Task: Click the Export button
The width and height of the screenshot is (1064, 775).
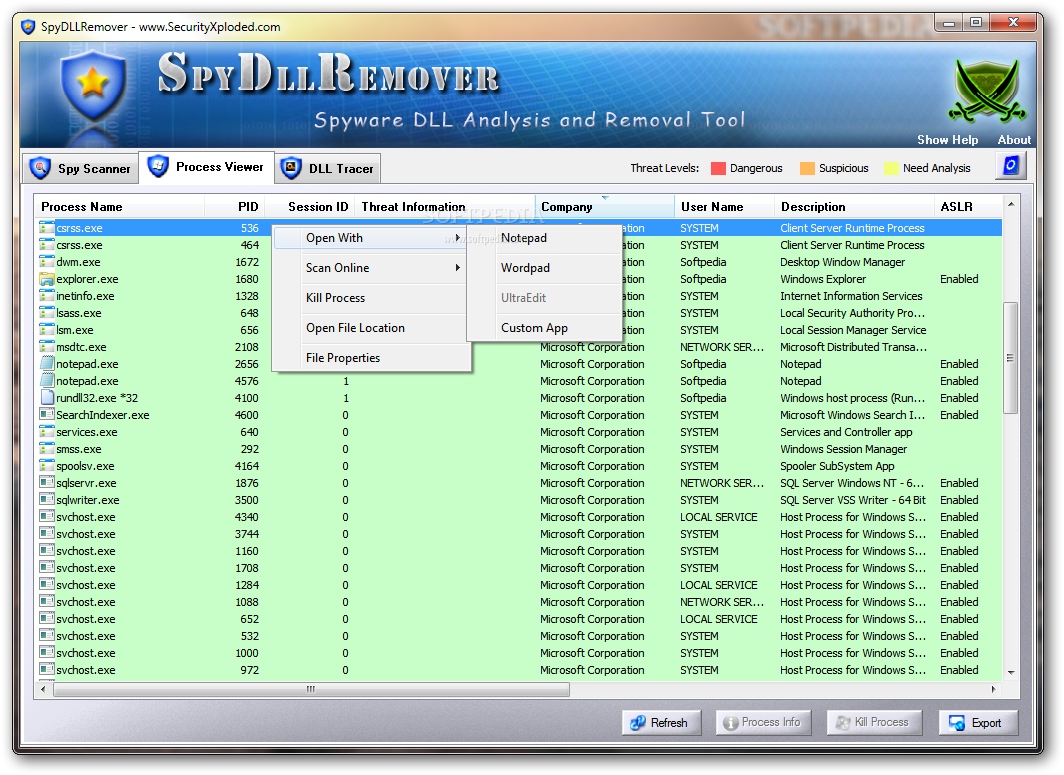Action: [978, 723]
